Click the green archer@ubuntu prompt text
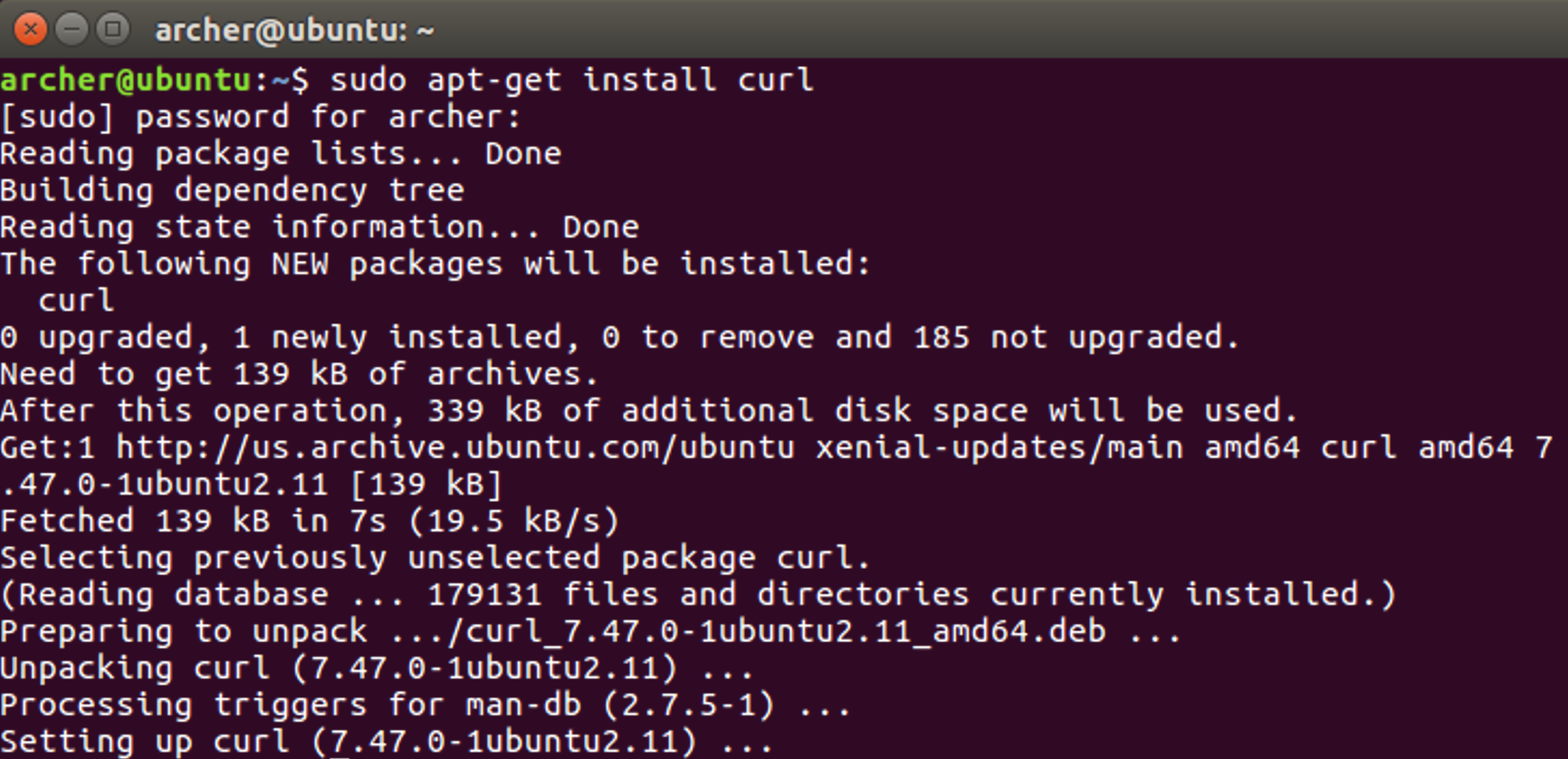The width and height of the screenshot is (1568, 759). tap(126, 80)
